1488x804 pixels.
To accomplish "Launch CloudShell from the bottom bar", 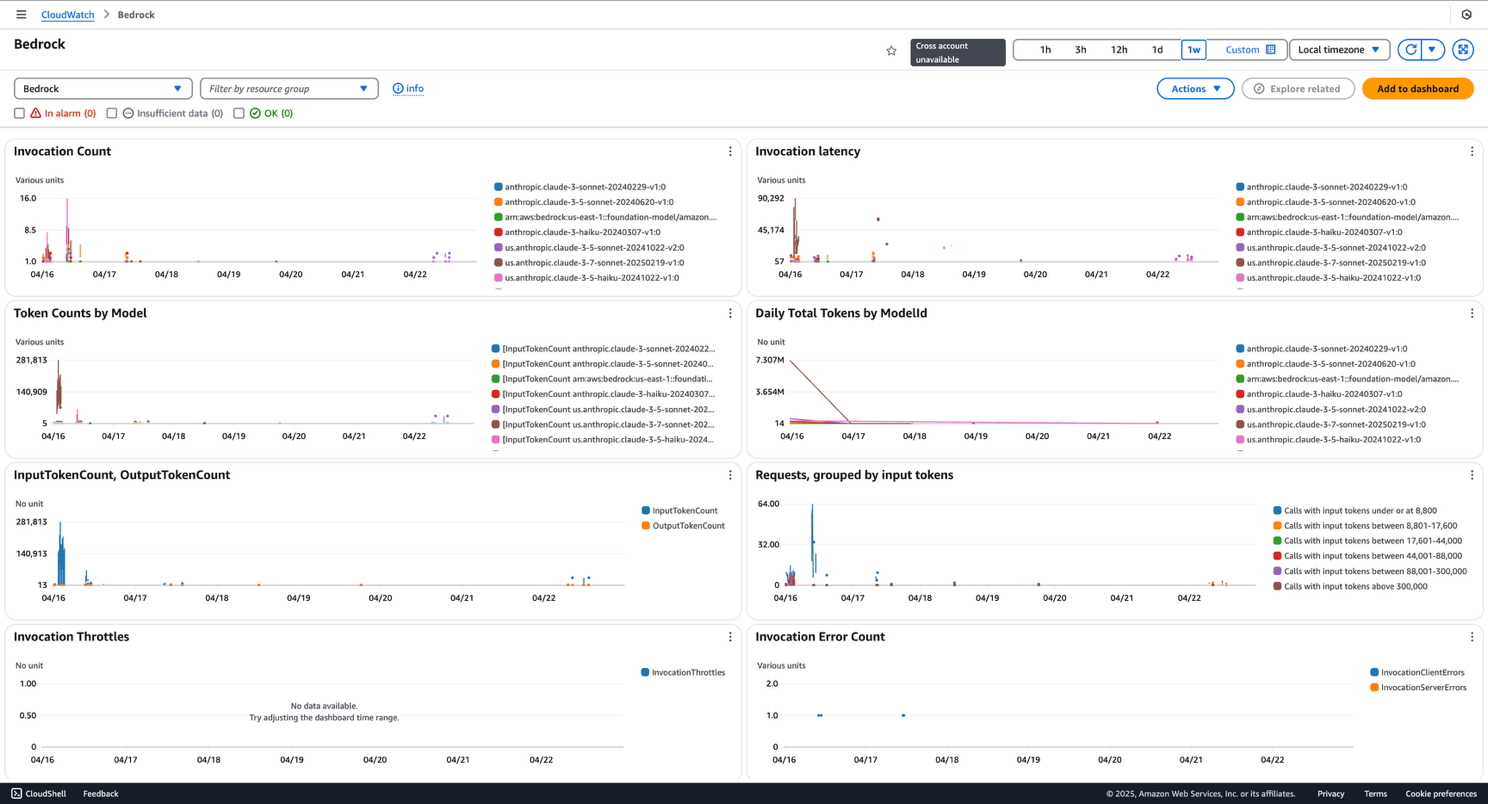I will (x=38, y=793).
